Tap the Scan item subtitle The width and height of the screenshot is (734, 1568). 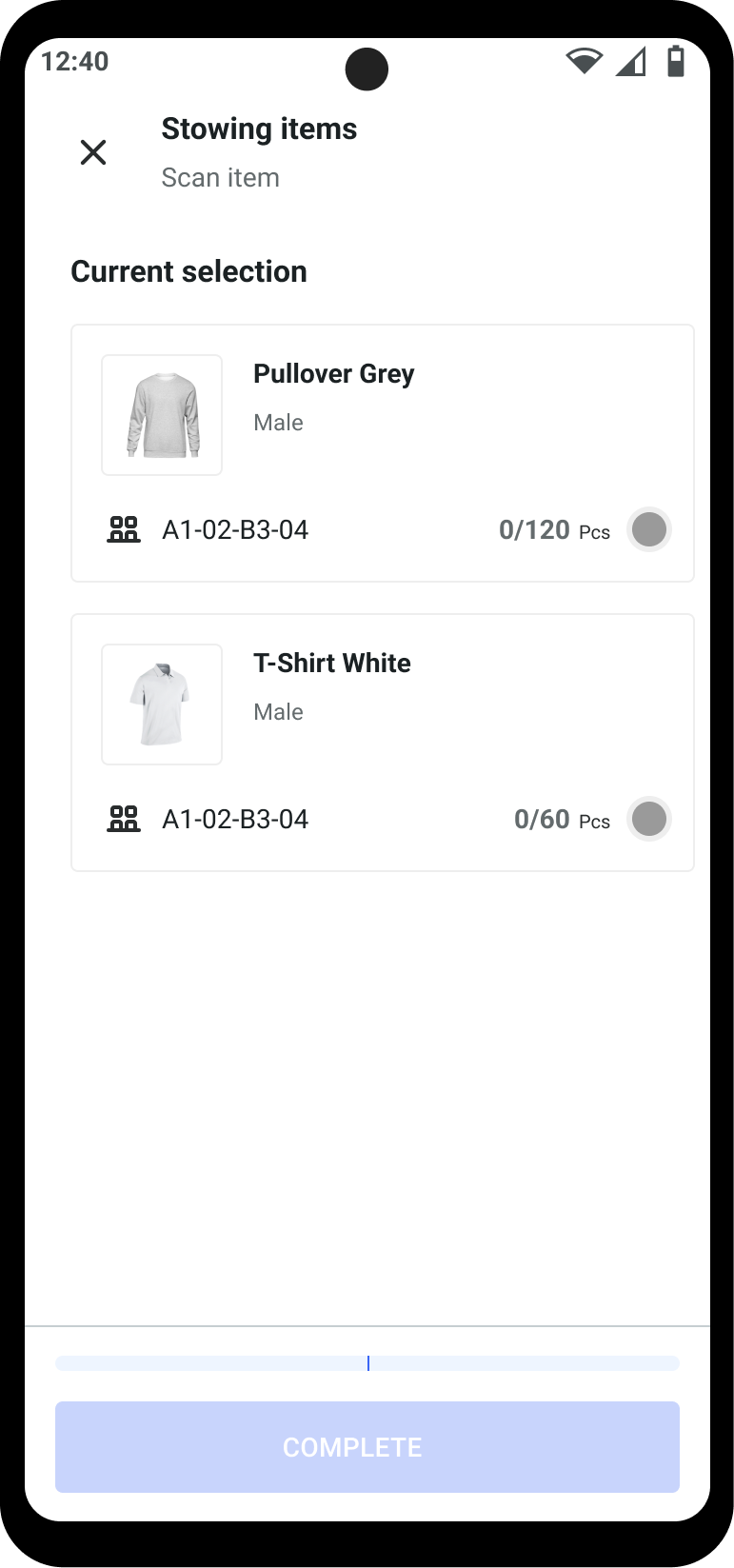[220, 178]
